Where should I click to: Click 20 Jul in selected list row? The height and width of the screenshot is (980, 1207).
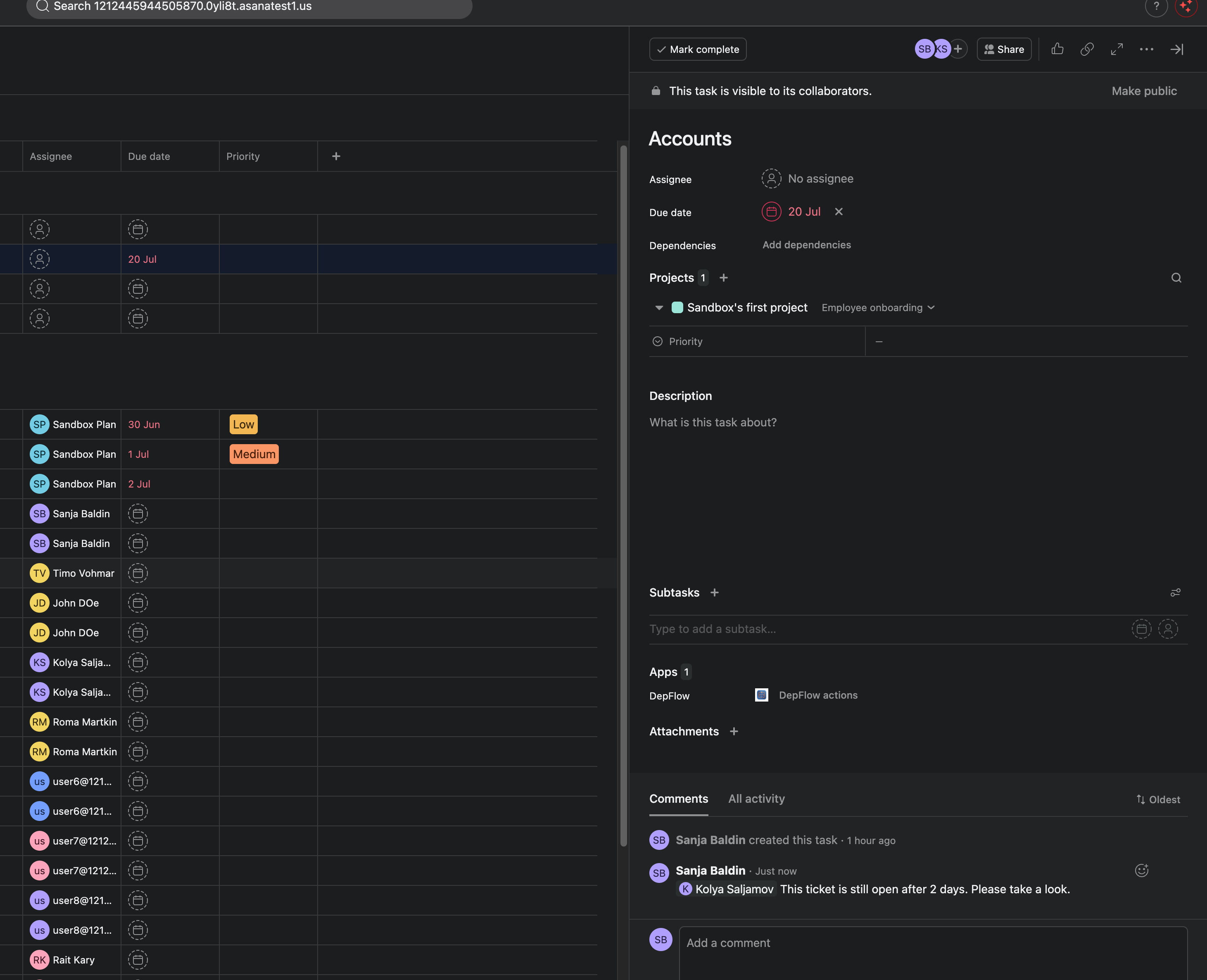[x=142, y=260]
